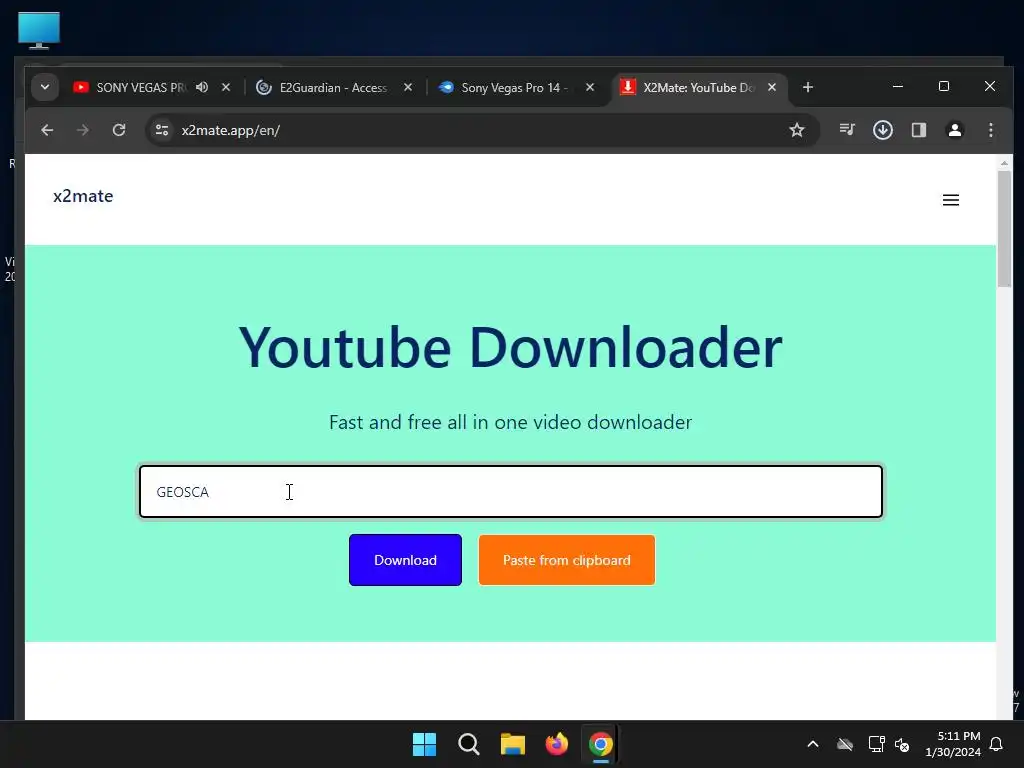Open the notifications bell icon
Viewport: 1024px width, 768px height.
pyautogui.click(x=997, y=744)
